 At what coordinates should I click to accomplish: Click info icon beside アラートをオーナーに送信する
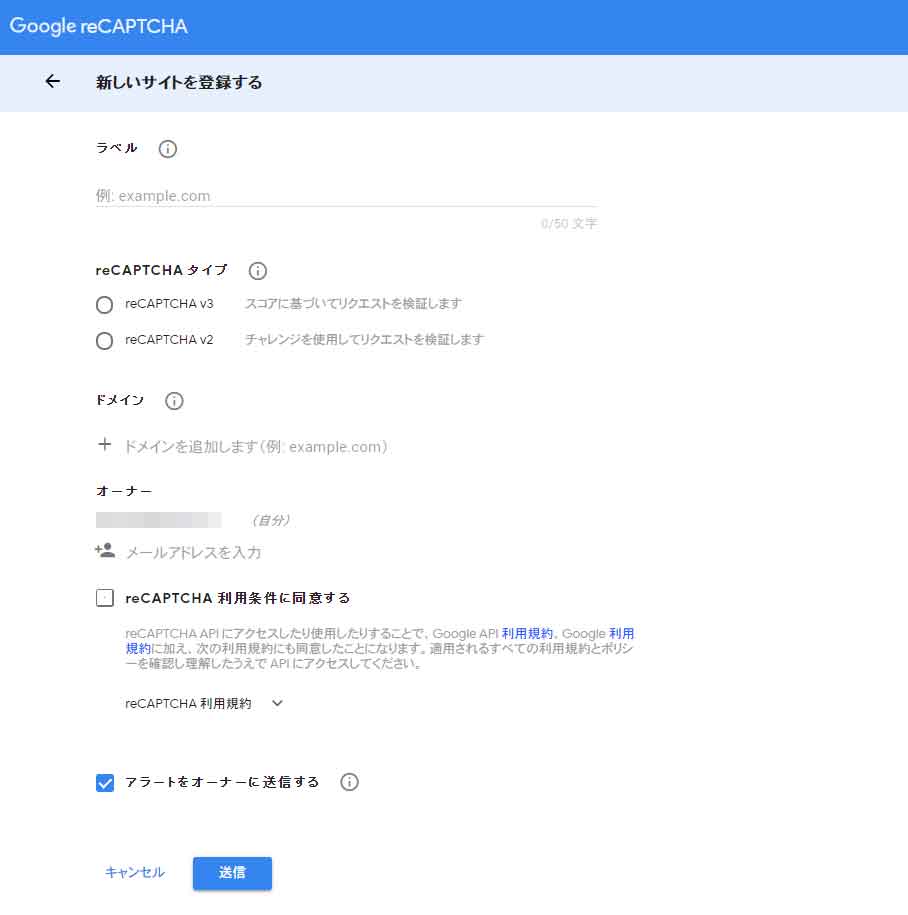click(349, 782)
